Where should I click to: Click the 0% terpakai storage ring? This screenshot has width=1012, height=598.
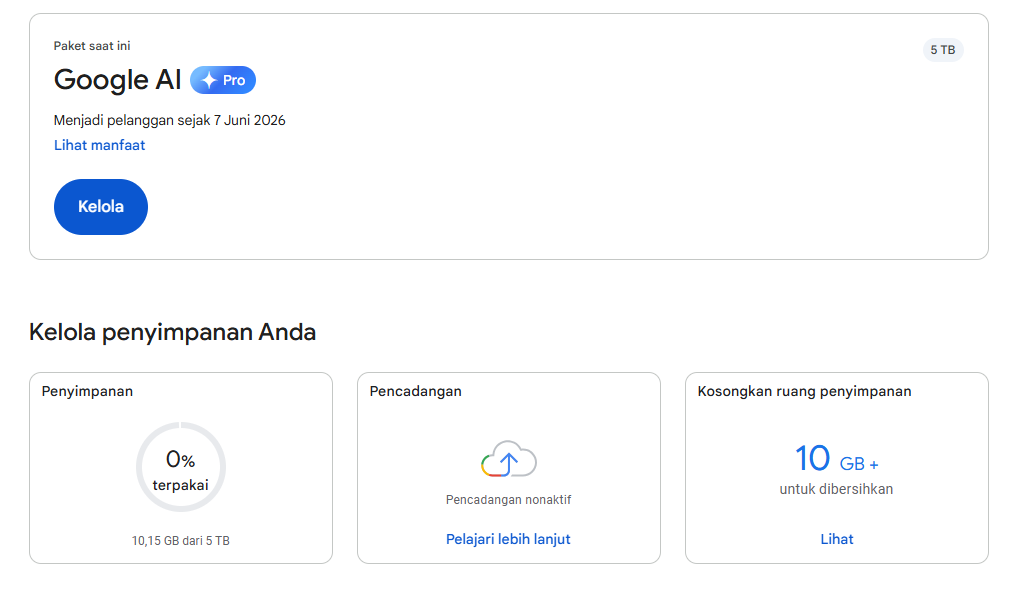click(x=181, y=467)
